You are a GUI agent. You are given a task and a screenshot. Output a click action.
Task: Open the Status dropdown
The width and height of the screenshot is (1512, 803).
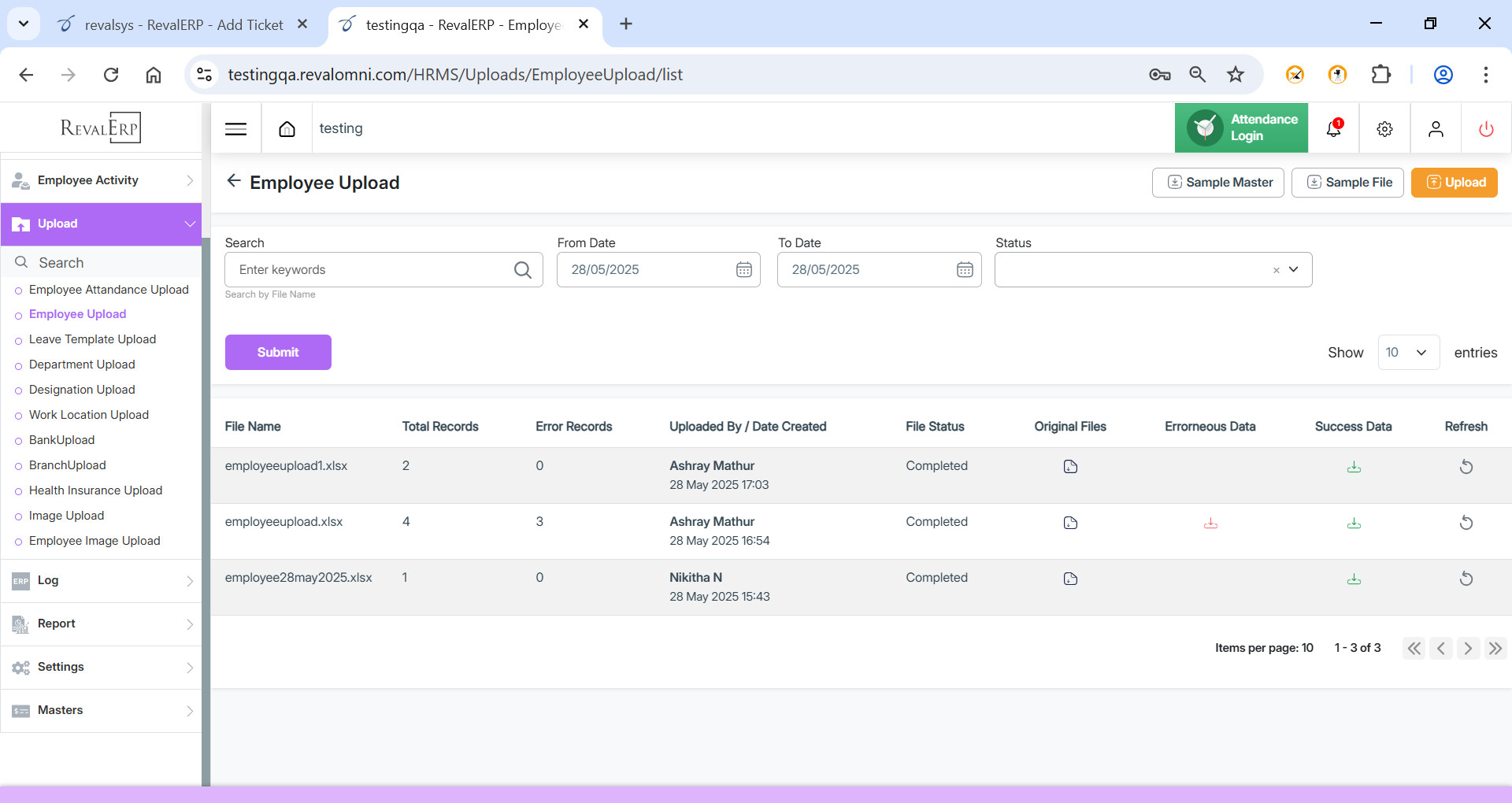(1292, 270)
